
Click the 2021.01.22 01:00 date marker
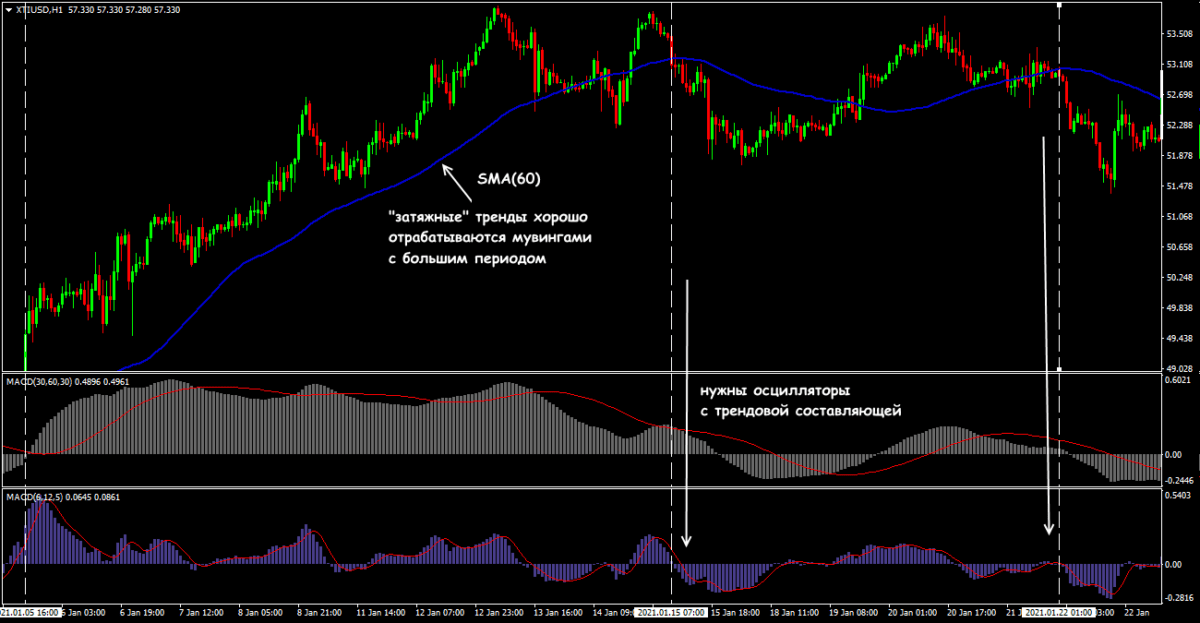coord(1059,611)
